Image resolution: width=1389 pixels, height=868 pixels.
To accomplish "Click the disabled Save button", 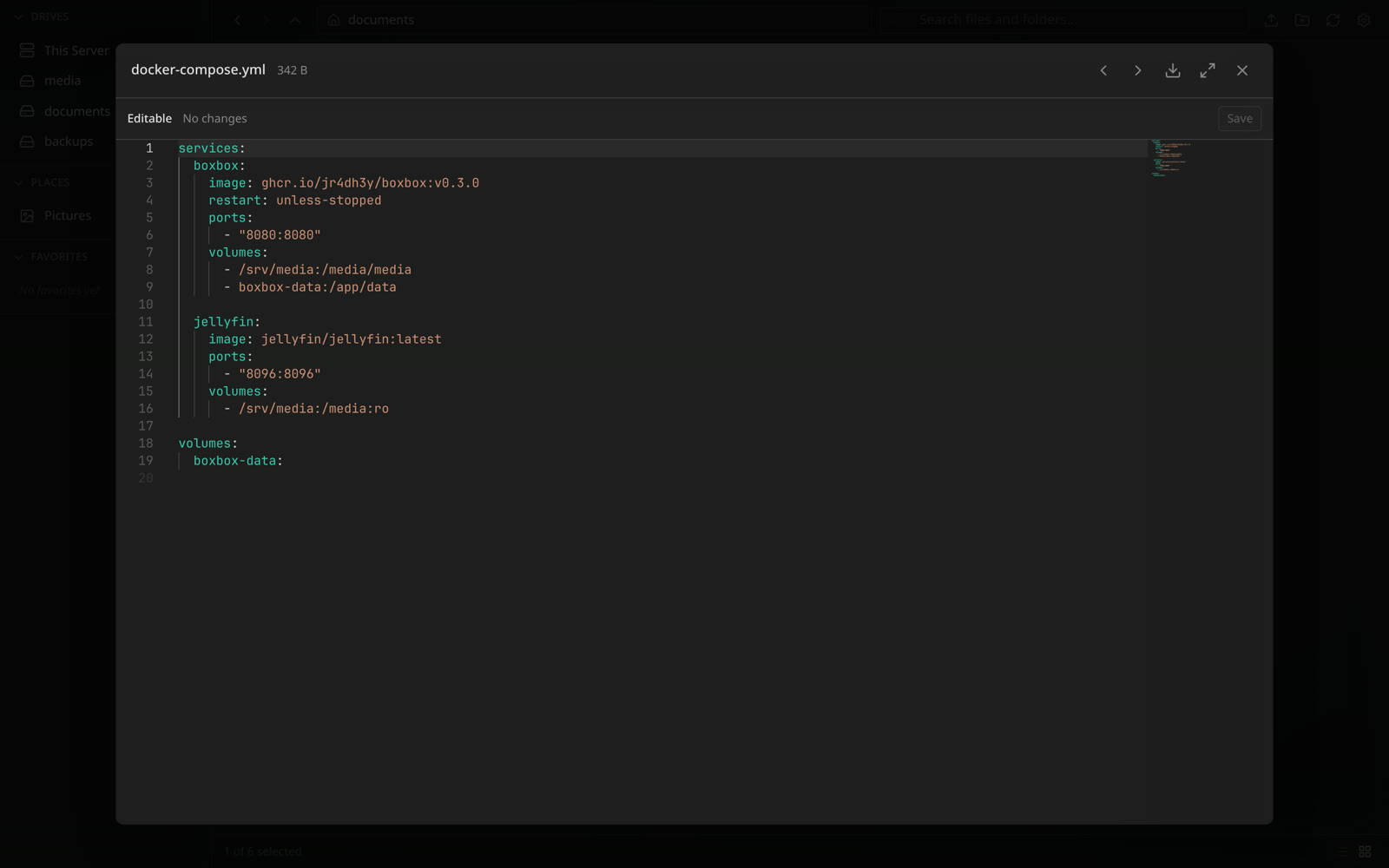I will (1240, 119).
